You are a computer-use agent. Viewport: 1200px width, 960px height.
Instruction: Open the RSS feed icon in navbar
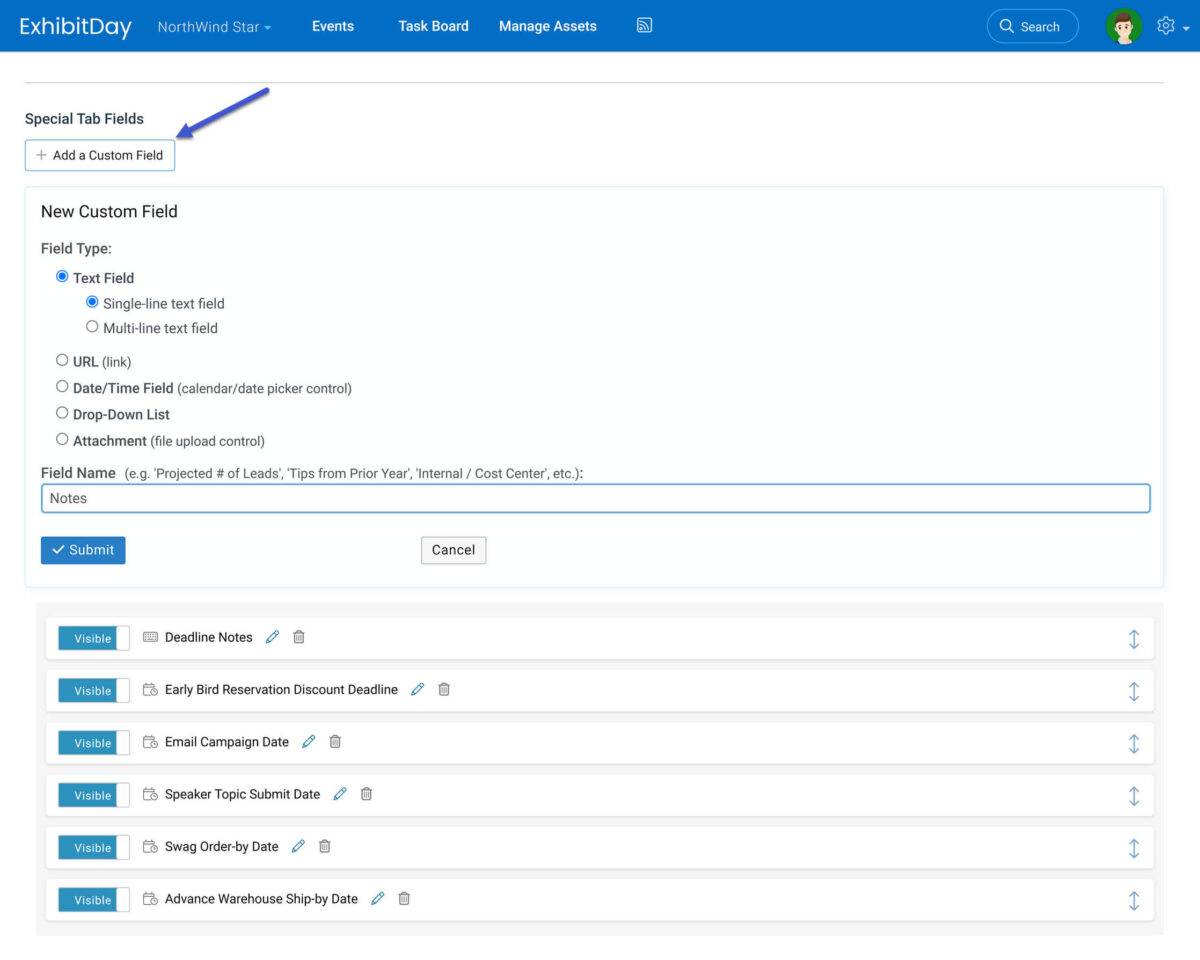click(x=644, y=26)
